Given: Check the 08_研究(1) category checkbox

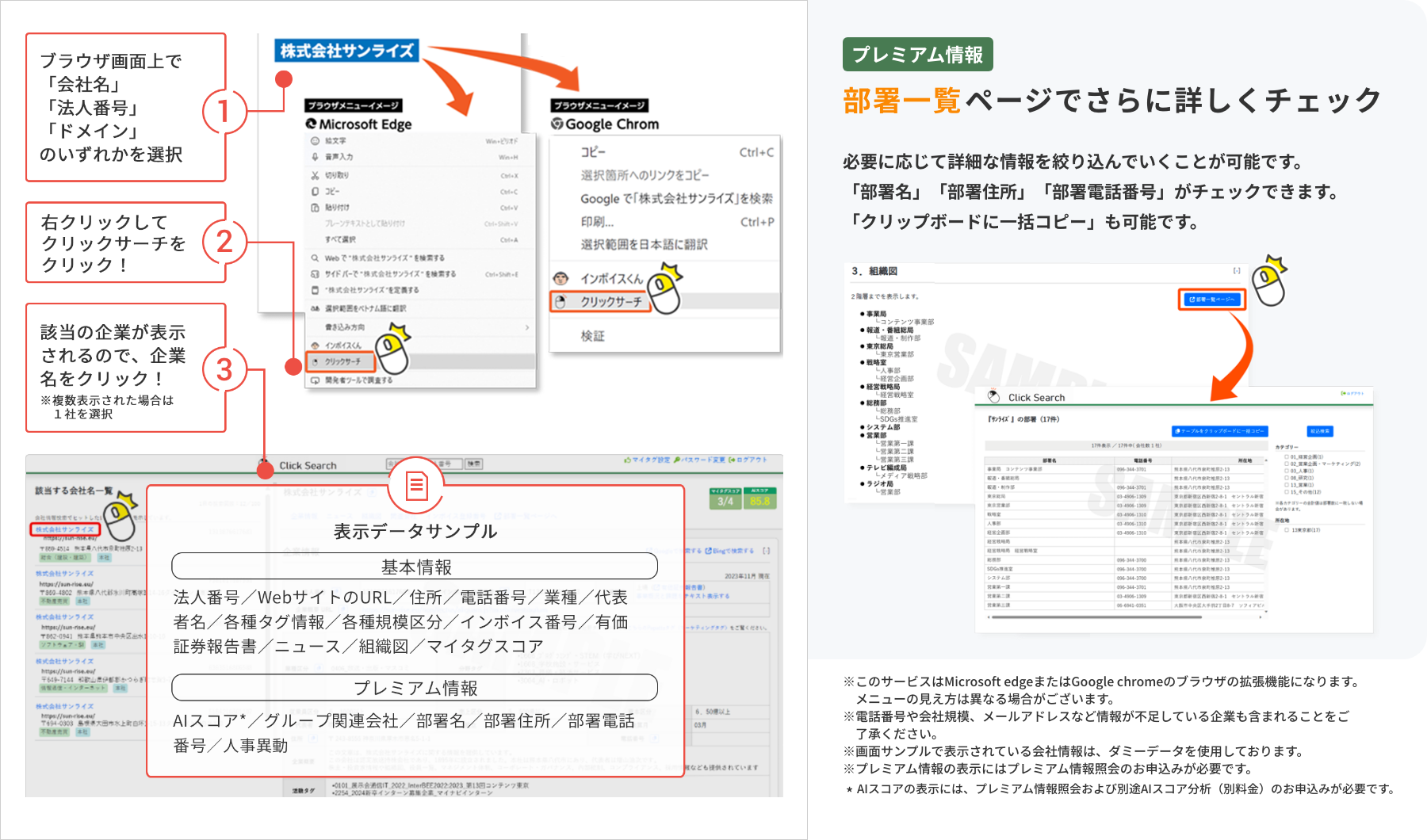Looking at the screenshot, I should (1287, 478).
